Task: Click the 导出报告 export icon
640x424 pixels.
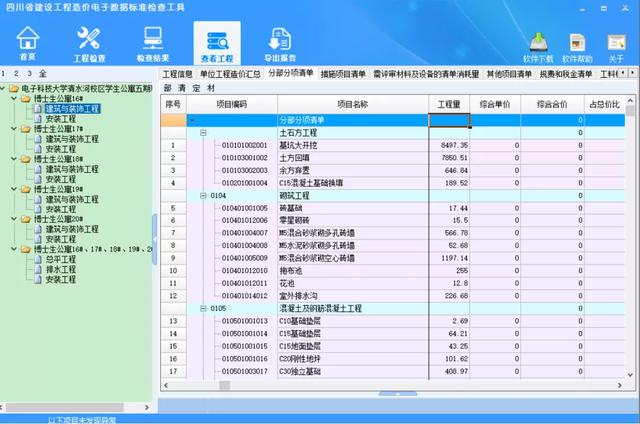Action: click(x=280, y=44)
